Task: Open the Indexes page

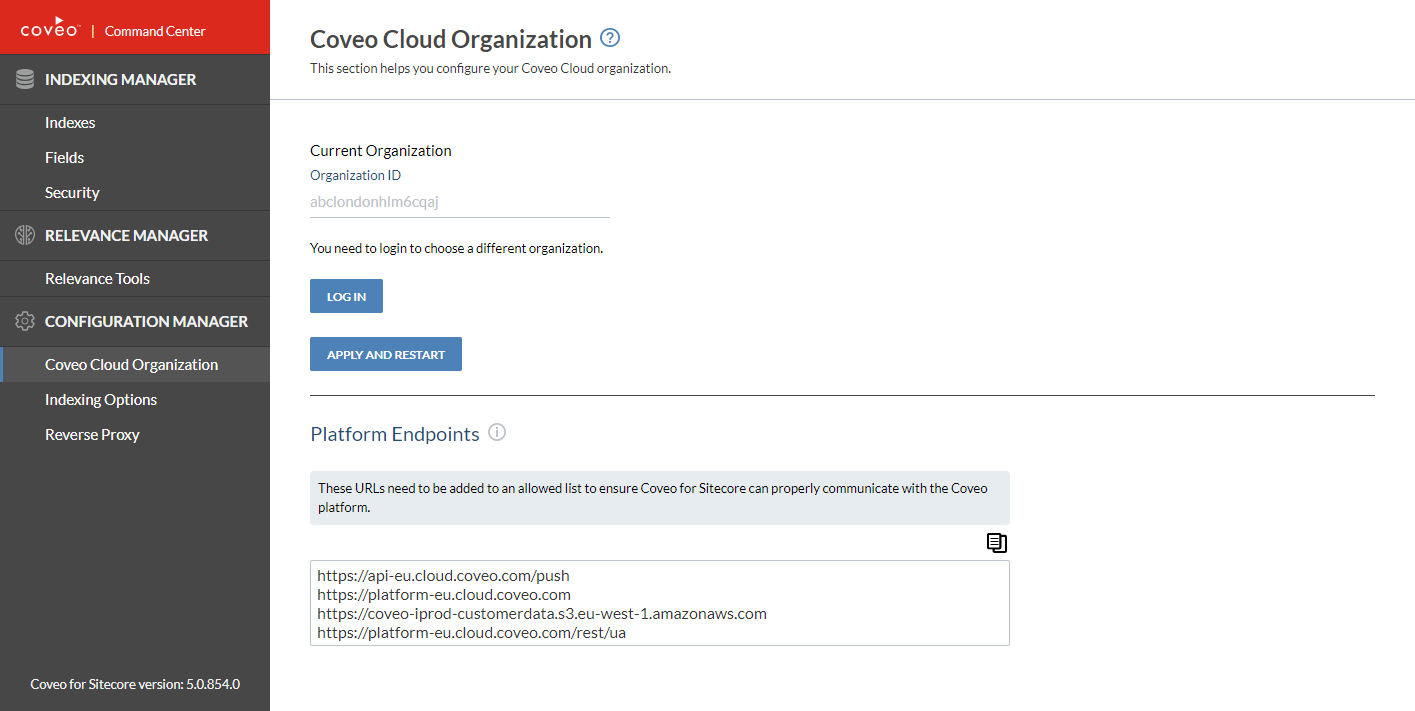Action: click(x=70, y=123)
